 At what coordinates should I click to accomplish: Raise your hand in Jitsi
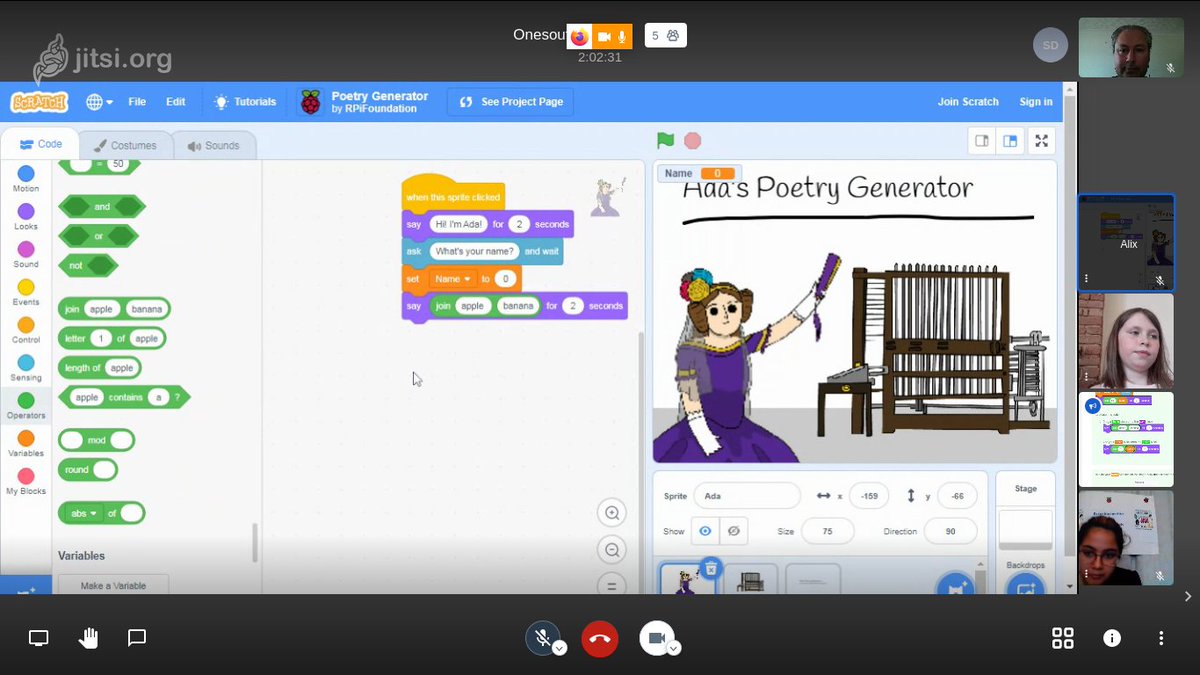point(88,638)
